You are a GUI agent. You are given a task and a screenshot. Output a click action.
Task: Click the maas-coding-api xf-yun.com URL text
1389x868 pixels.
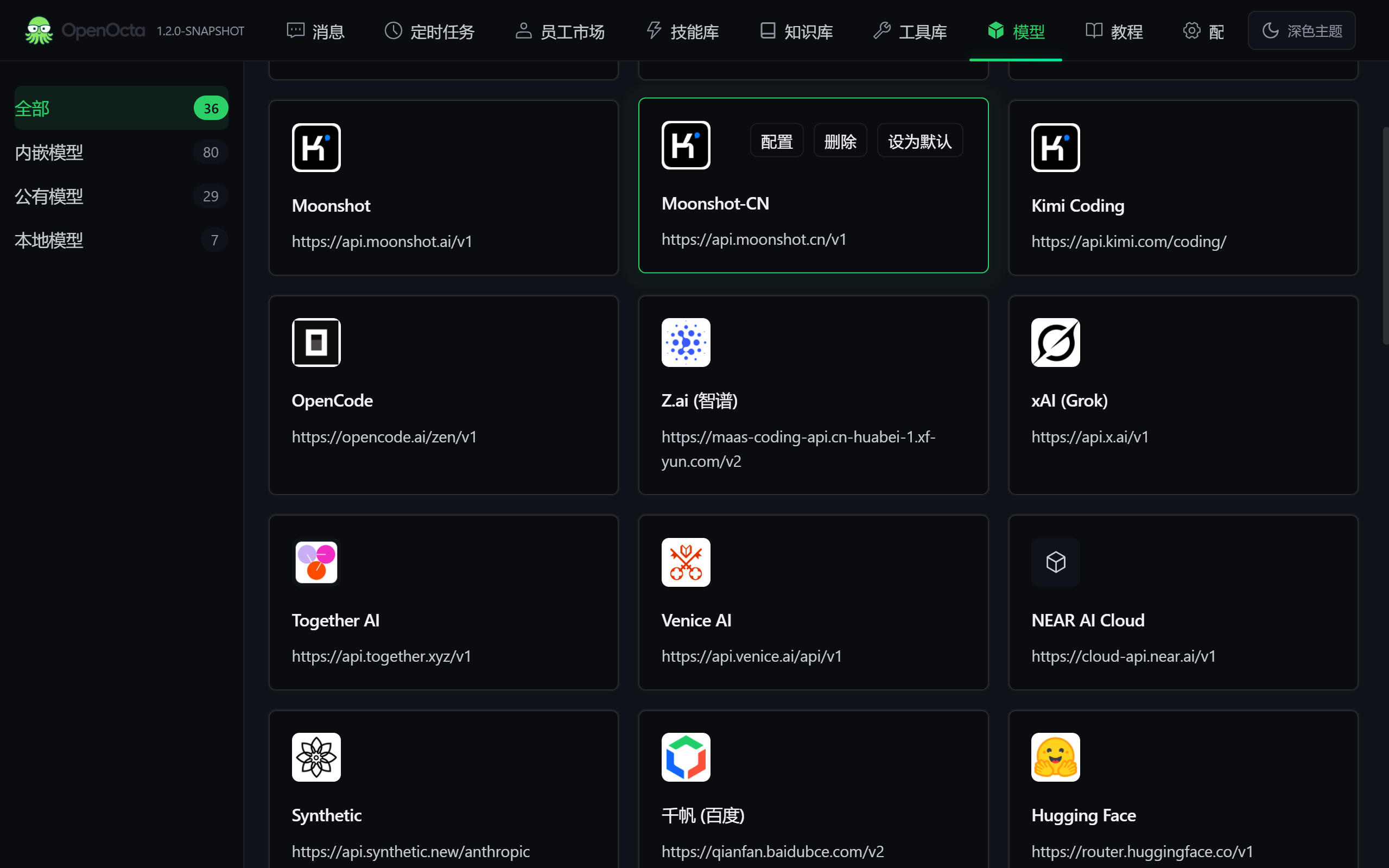pyautogui.click(x=798, y=448)
